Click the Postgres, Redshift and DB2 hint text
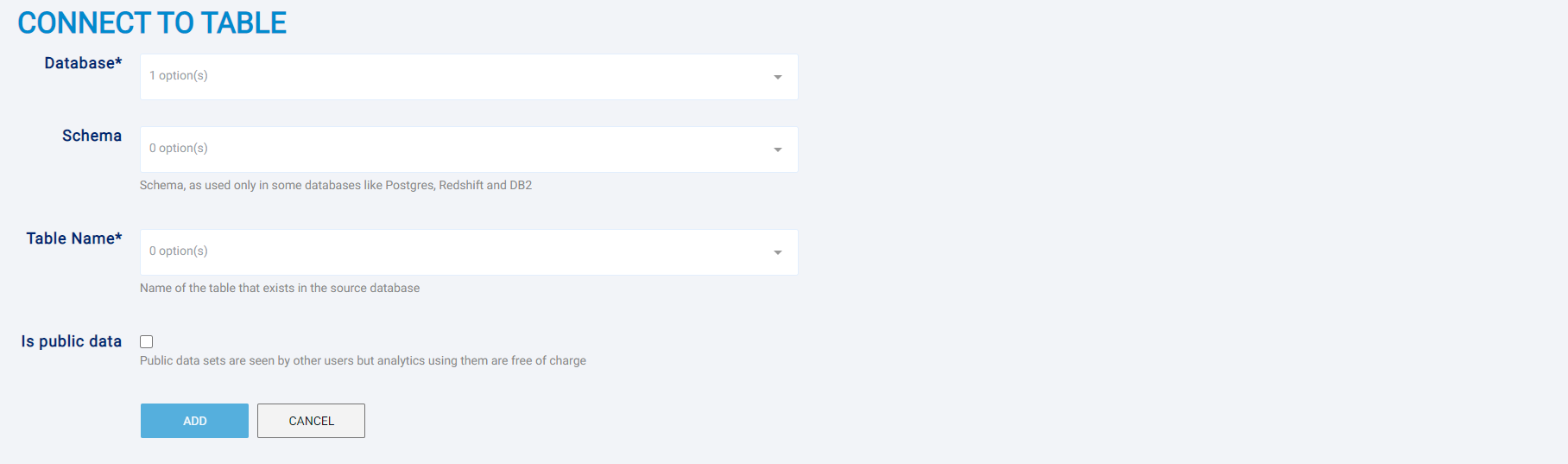 pyautogui.click(x=336, y=185)
